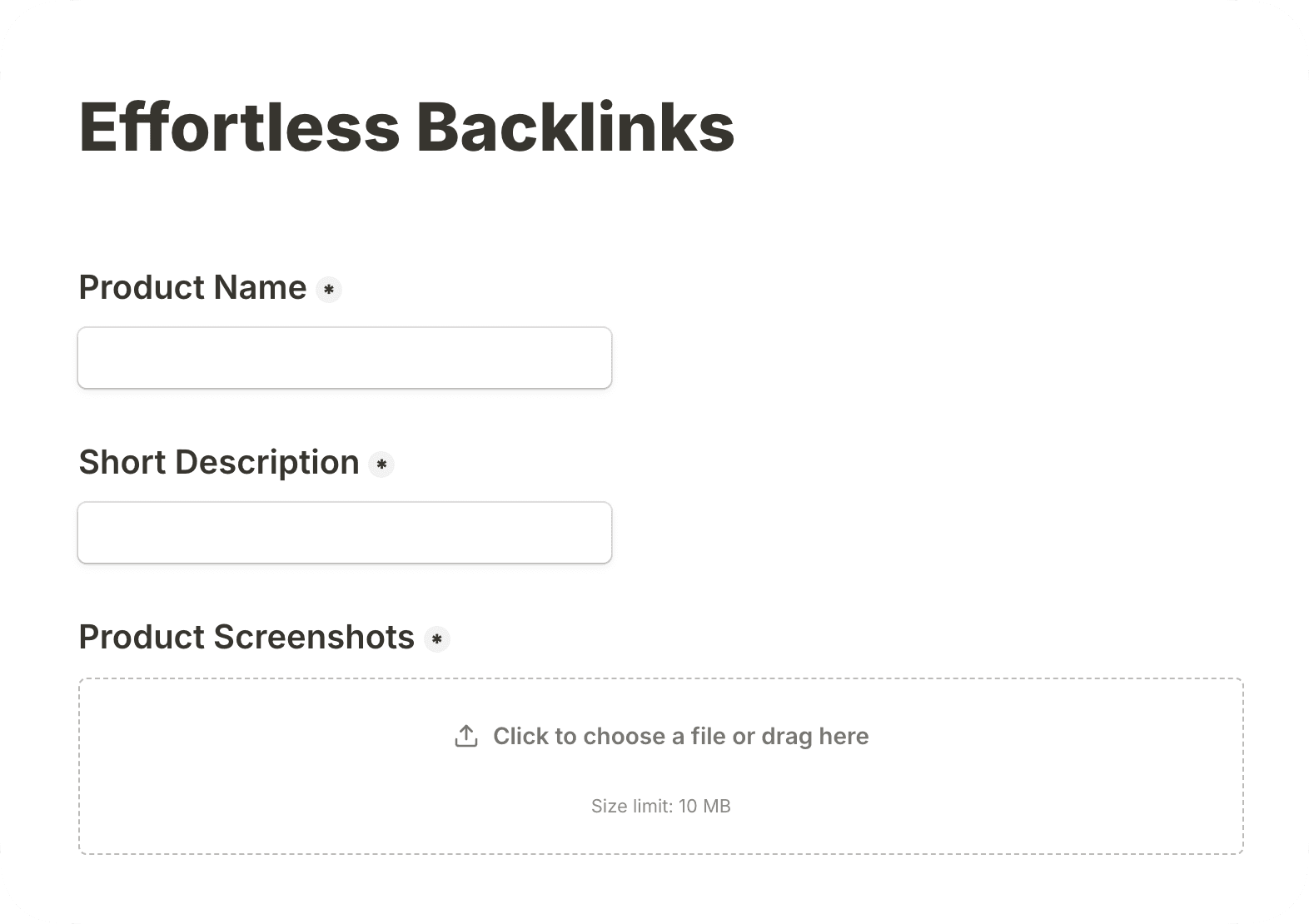Click the word "Description" in the field label

266,463
